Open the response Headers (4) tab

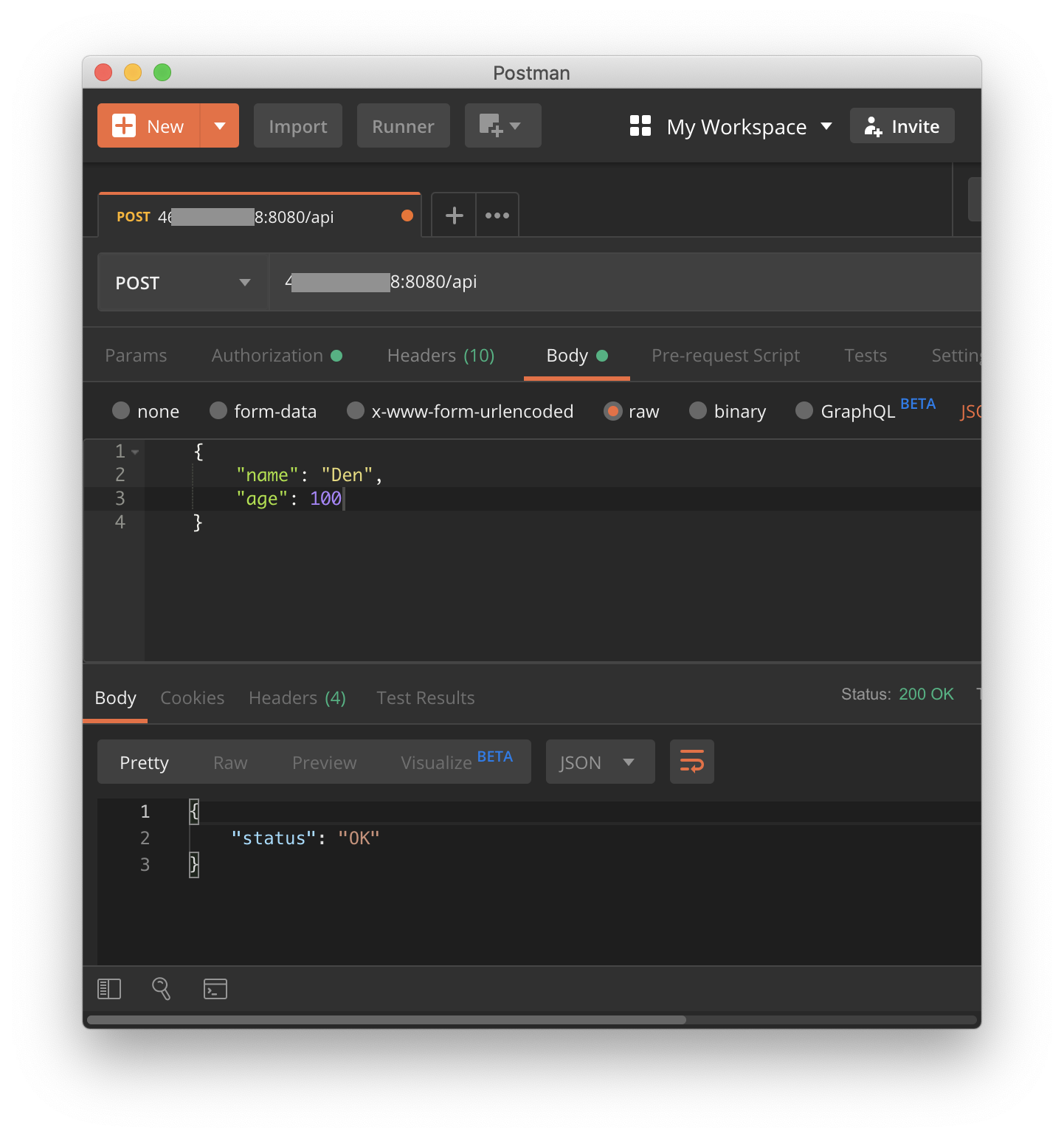(297, 698)
